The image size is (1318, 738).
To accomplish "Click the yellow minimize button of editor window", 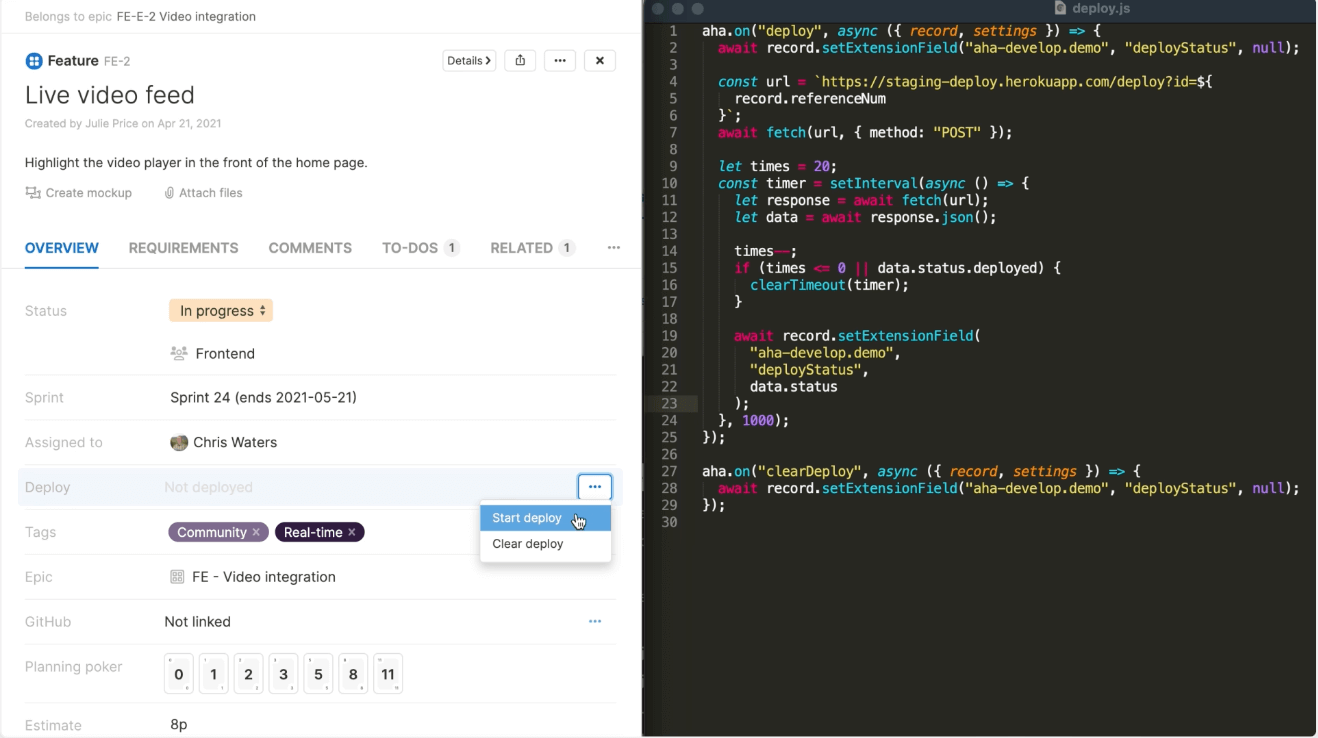I will (x=677, y=9).
